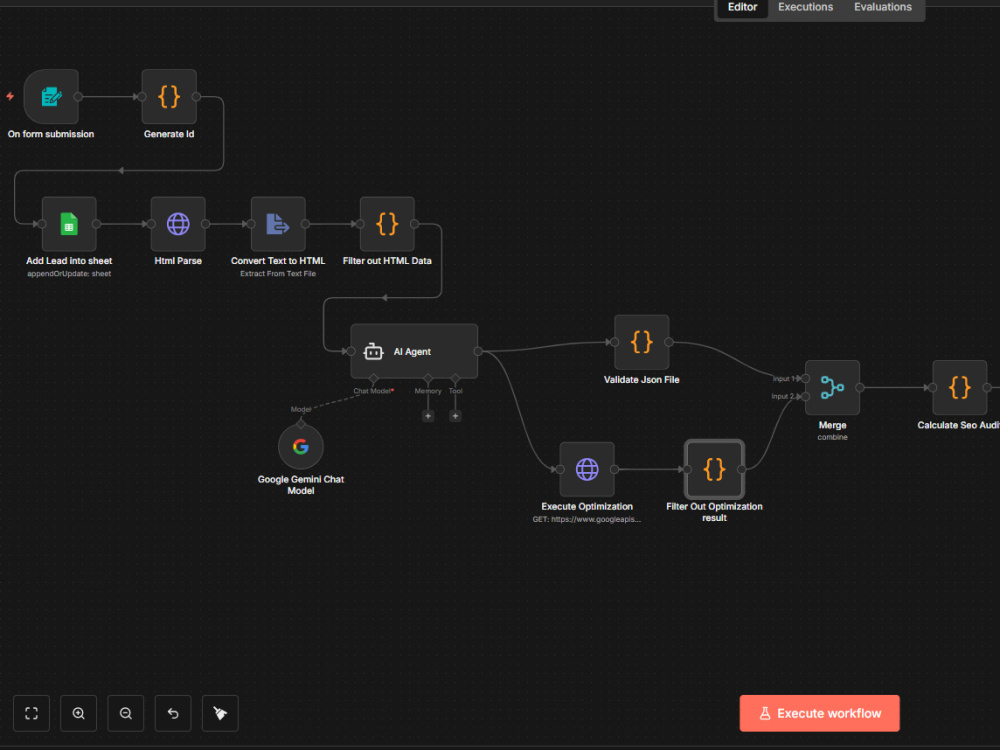Select the Html Parse globe node
Image resolution: width=1000 pixels, height=750 pixels.
pos(178,224)
